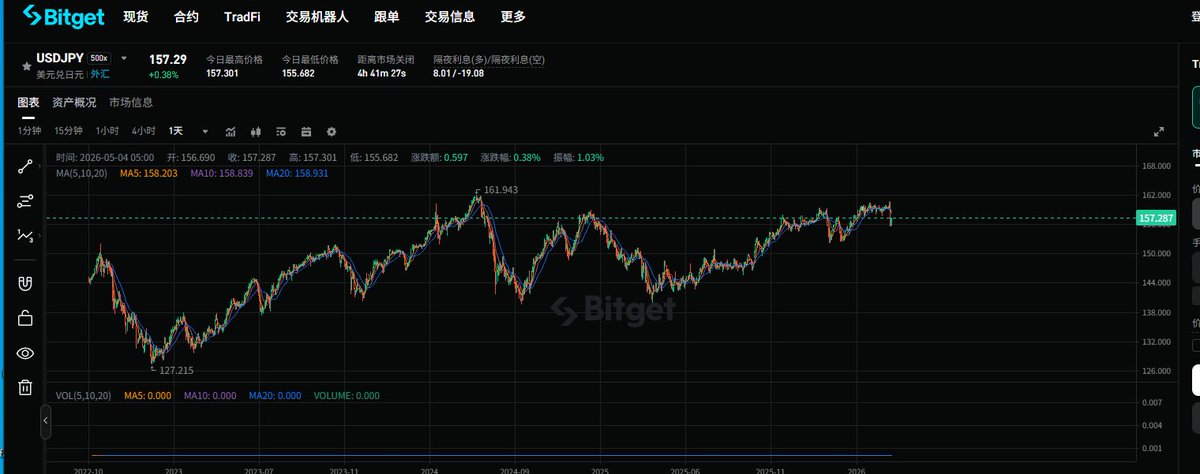Image resolution: width=1200 pixels, height=474 pixels.
Task: Open the 现货 menu
Action: coord(135,17)
